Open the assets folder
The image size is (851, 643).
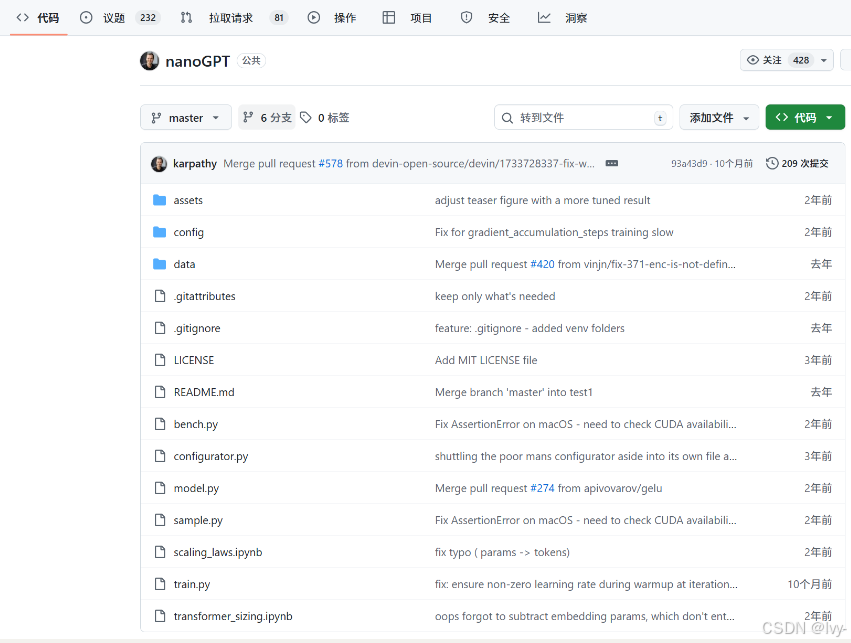tap(188, 200)
